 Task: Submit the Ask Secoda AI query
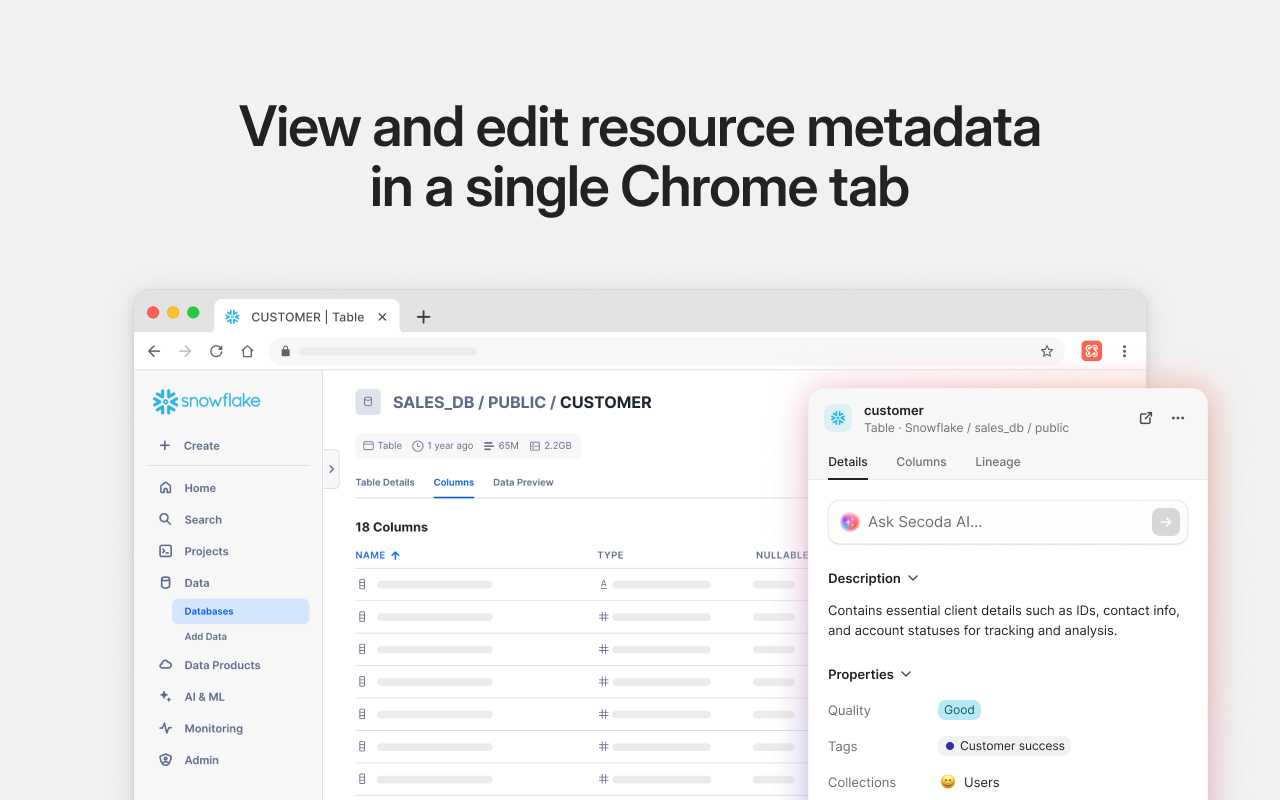1165,522
